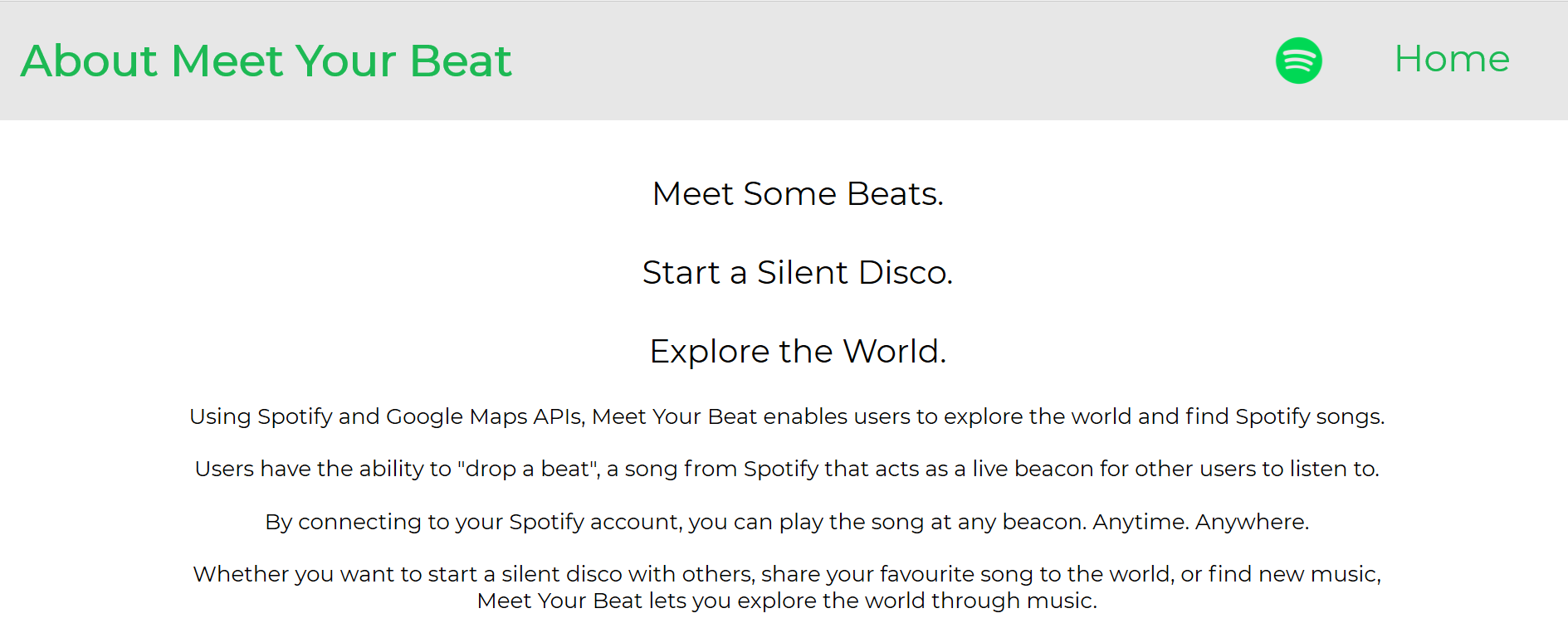1568x623 pixels.
Task: Click the paragraph mentioning Google Maps APIs
Action: pyautogui.click(x=787, y=416)
